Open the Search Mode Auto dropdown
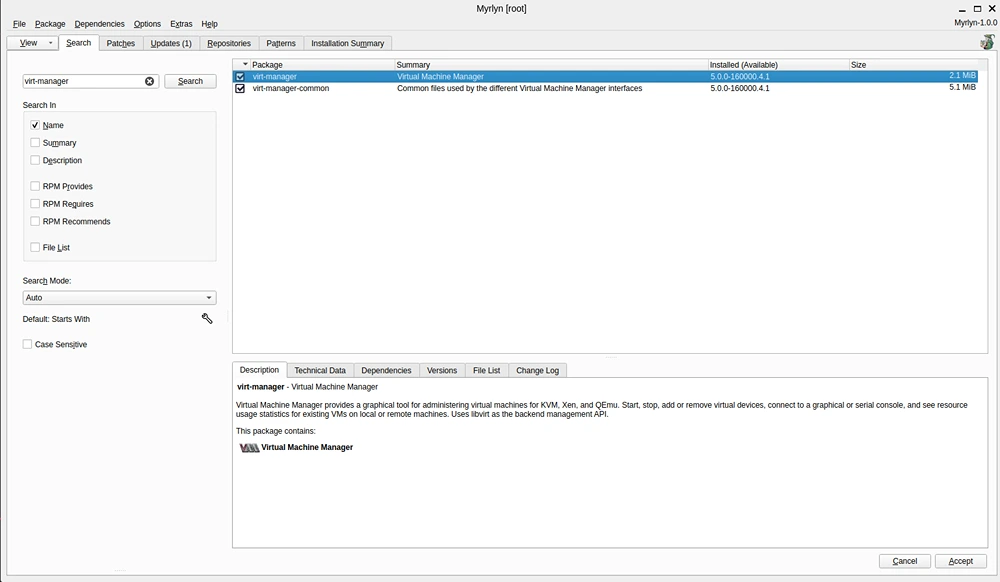This screenshot has width=1000, height=582. pos(119,298)
